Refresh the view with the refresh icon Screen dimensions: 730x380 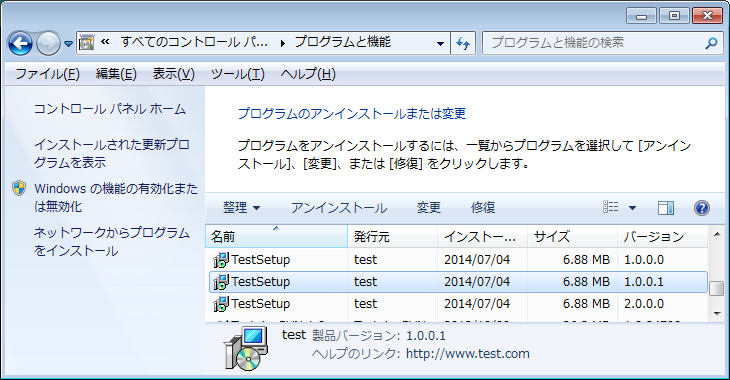463,43
